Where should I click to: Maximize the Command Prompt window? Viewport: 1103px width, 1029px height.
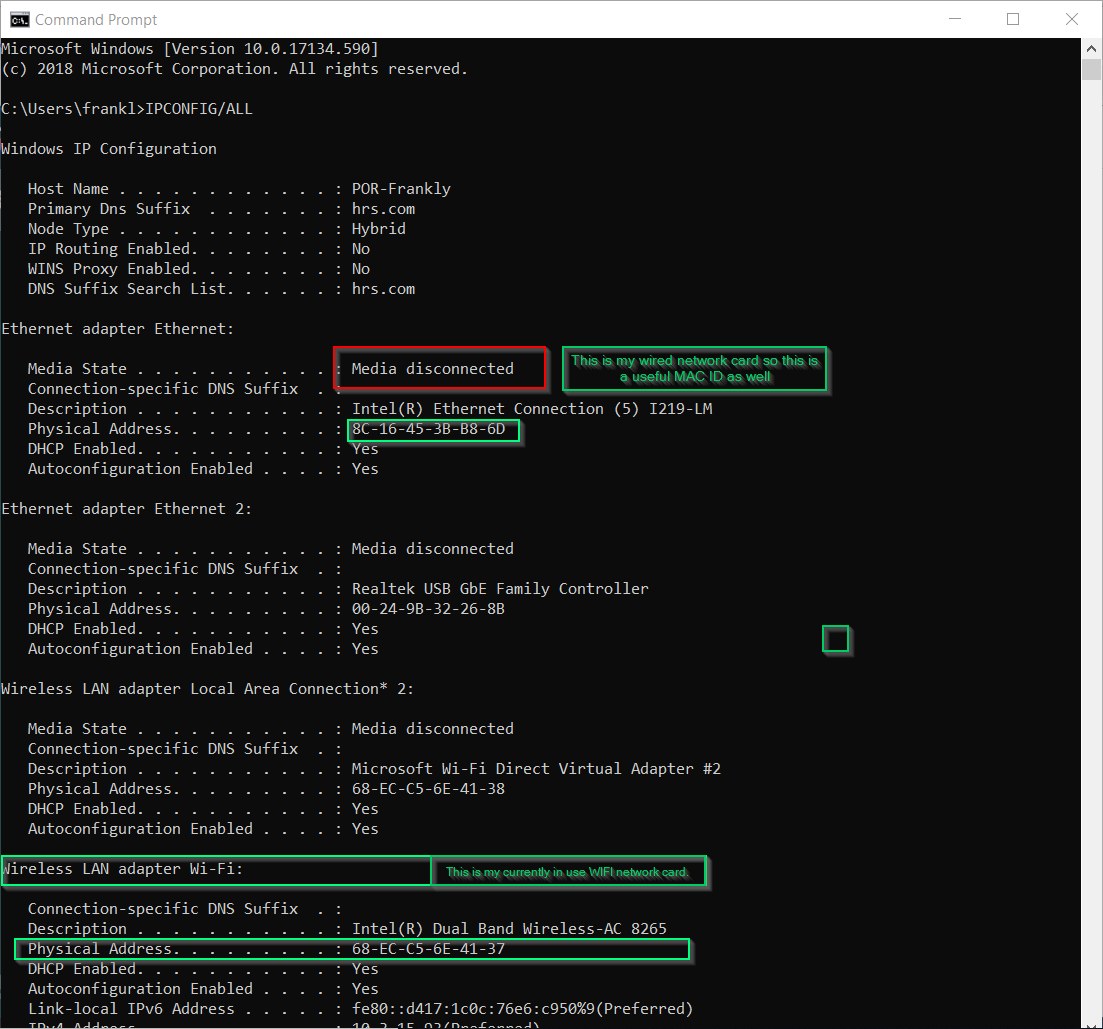point(1013,19)
